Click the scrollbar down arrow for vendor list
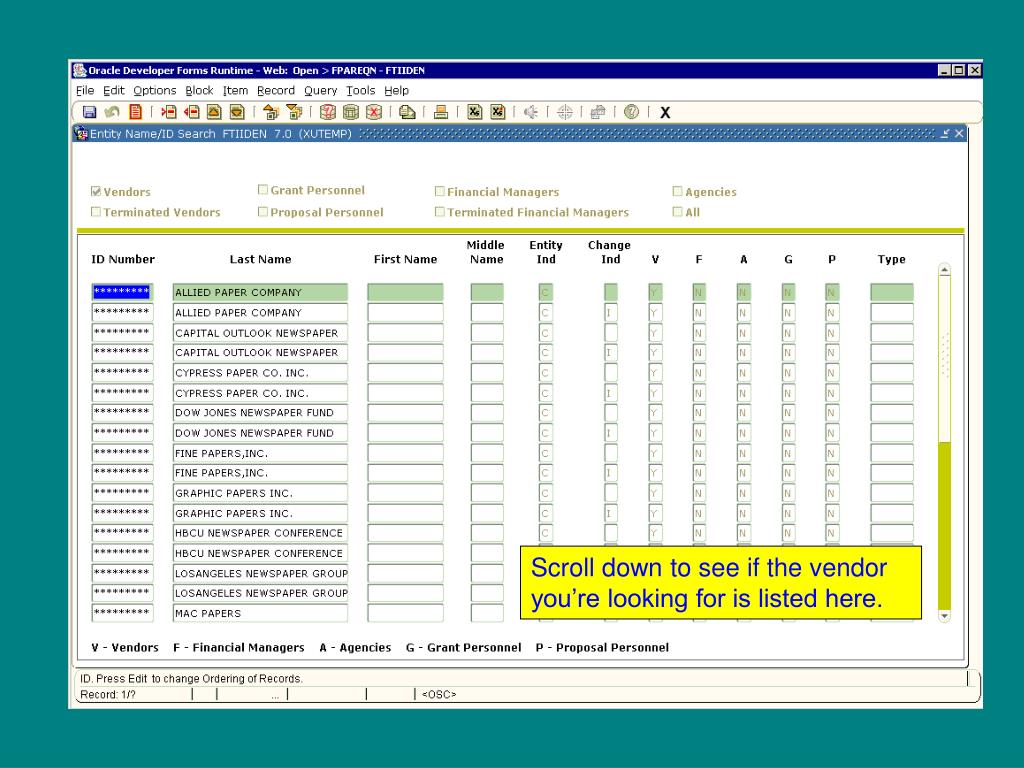1024x768 pixels. pyautogui.click(x=944, y=615)
